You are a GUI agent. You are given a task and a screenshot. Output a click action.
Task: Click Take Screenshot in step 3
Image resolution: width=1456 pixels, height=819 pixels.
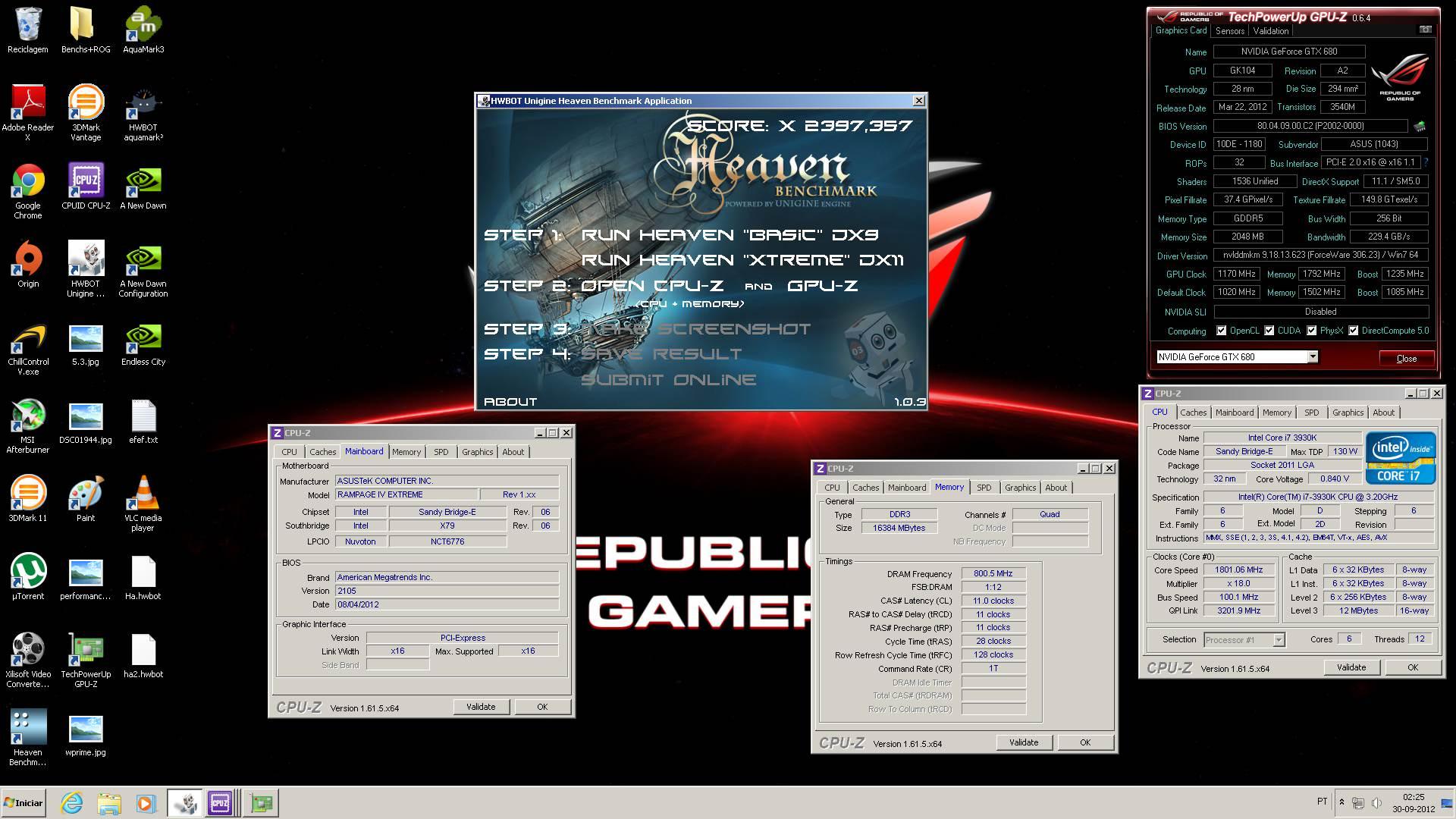[695, 328]
